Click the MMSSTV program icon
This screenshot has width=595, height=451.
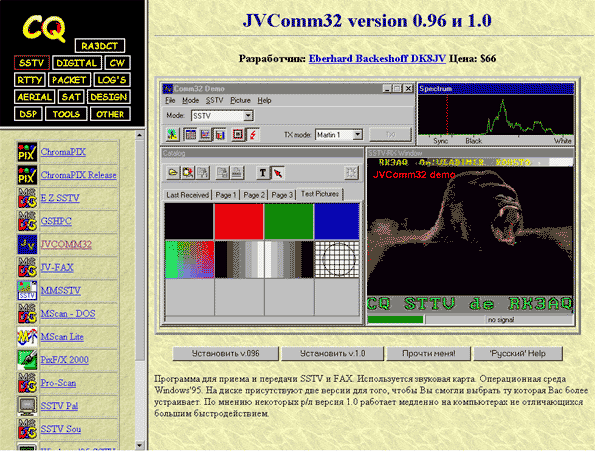pos(27,291)
